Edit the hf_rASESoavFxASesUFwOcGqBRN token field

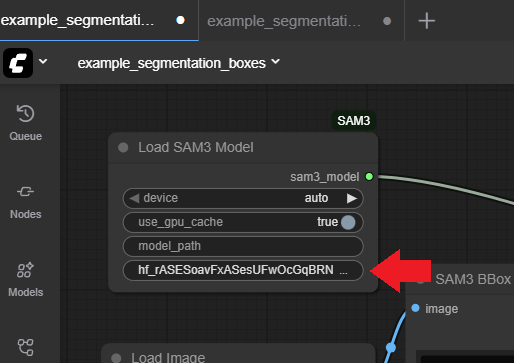[x=243, y=270]
